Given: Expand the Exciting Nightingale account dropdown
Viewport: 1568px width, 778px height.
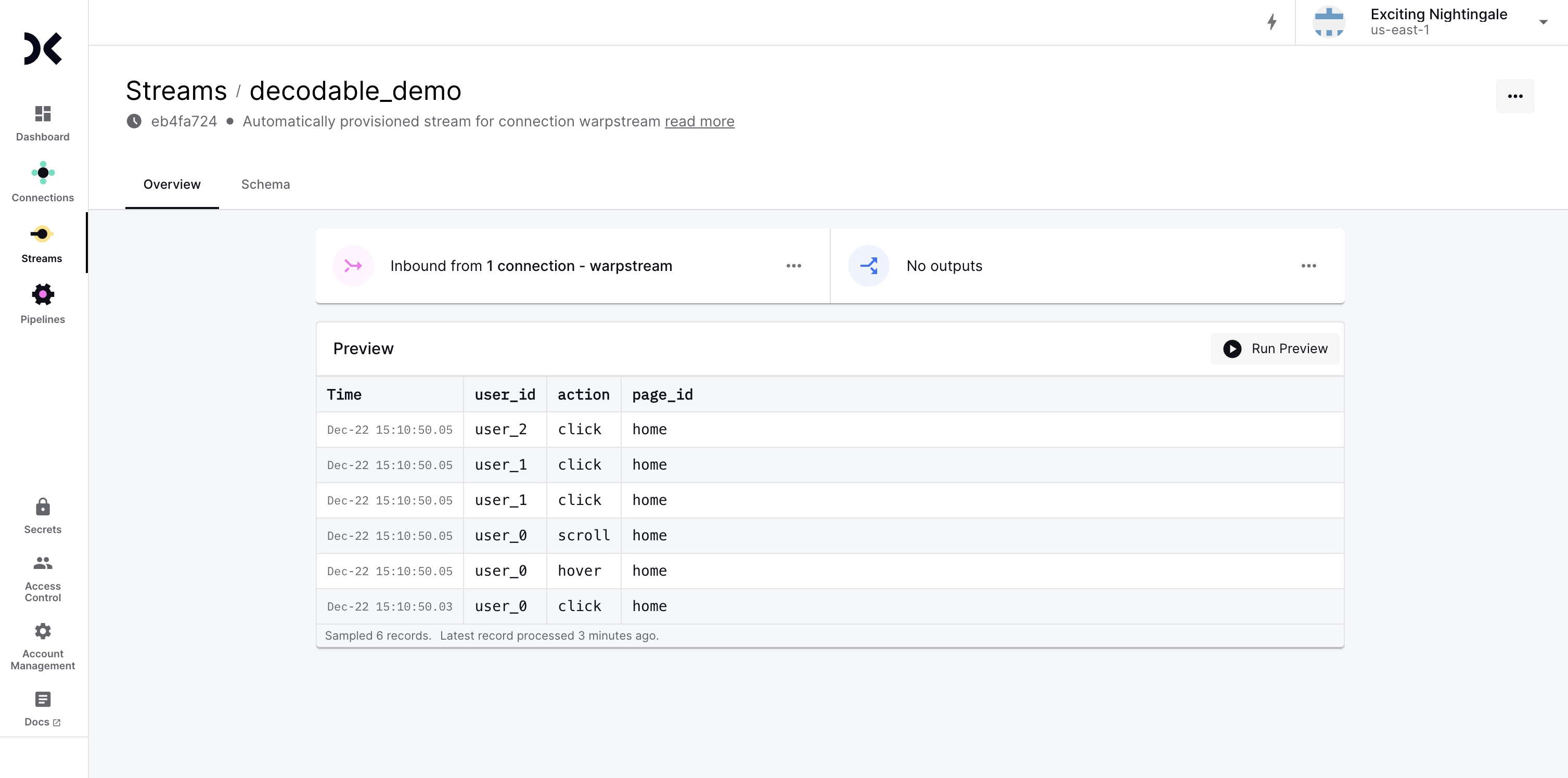Looking at the screenshot, I should [1543, 22].
